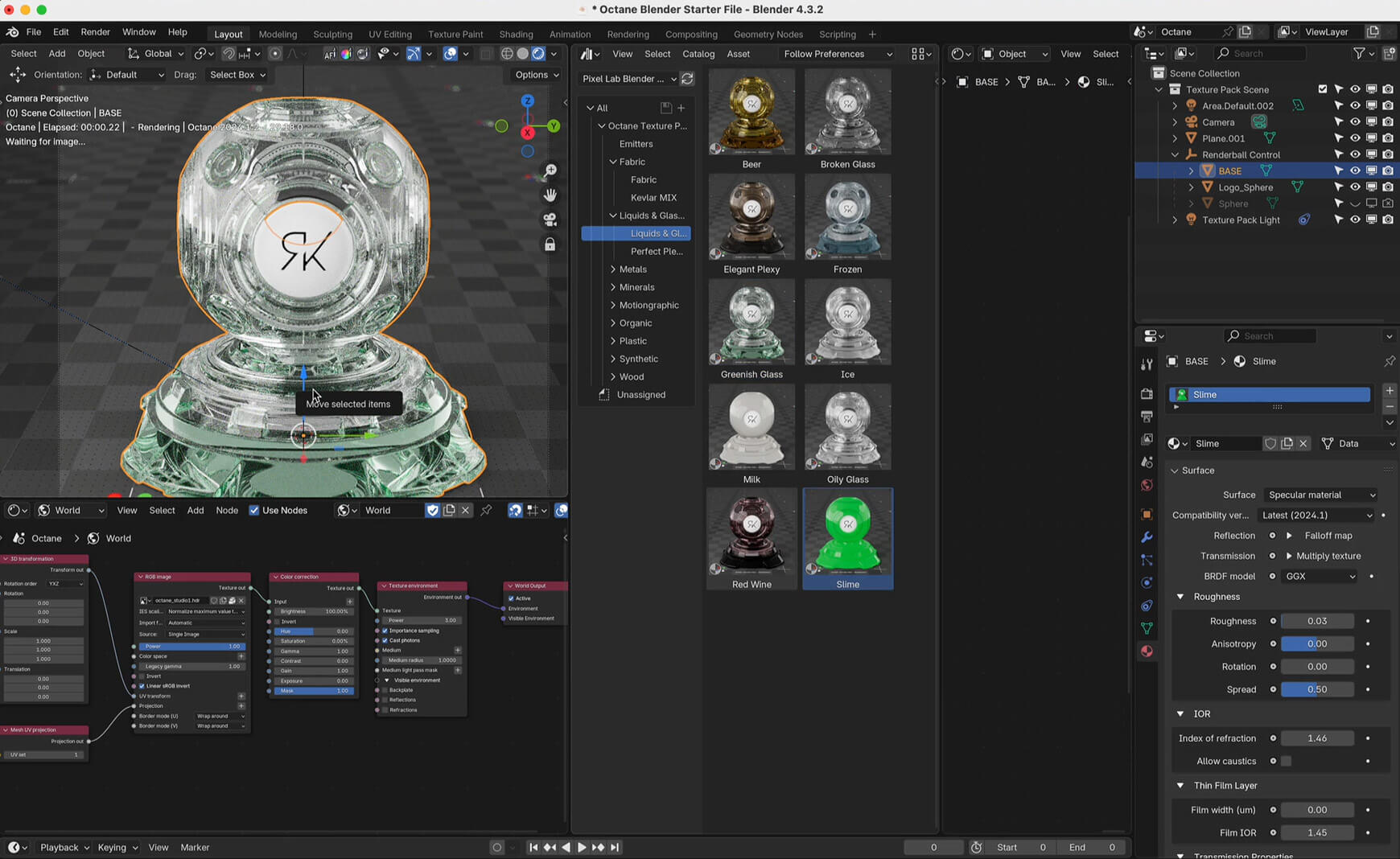
Task: Remove material slot with minus button
Action: (x=1390, y=406)
